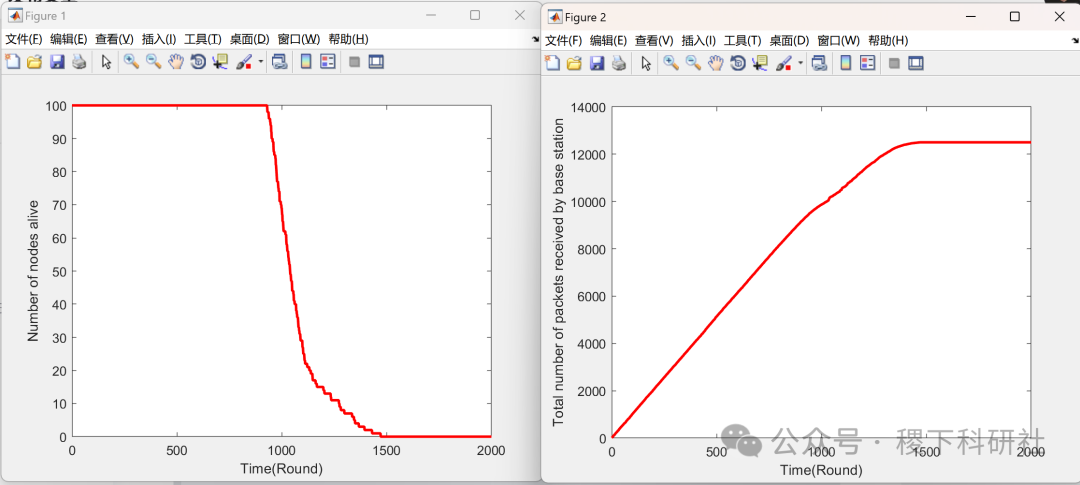Select the Zoom In tool in Figure 1
The width and height of the screenshot is (1080, 485).
coord(131,62)
